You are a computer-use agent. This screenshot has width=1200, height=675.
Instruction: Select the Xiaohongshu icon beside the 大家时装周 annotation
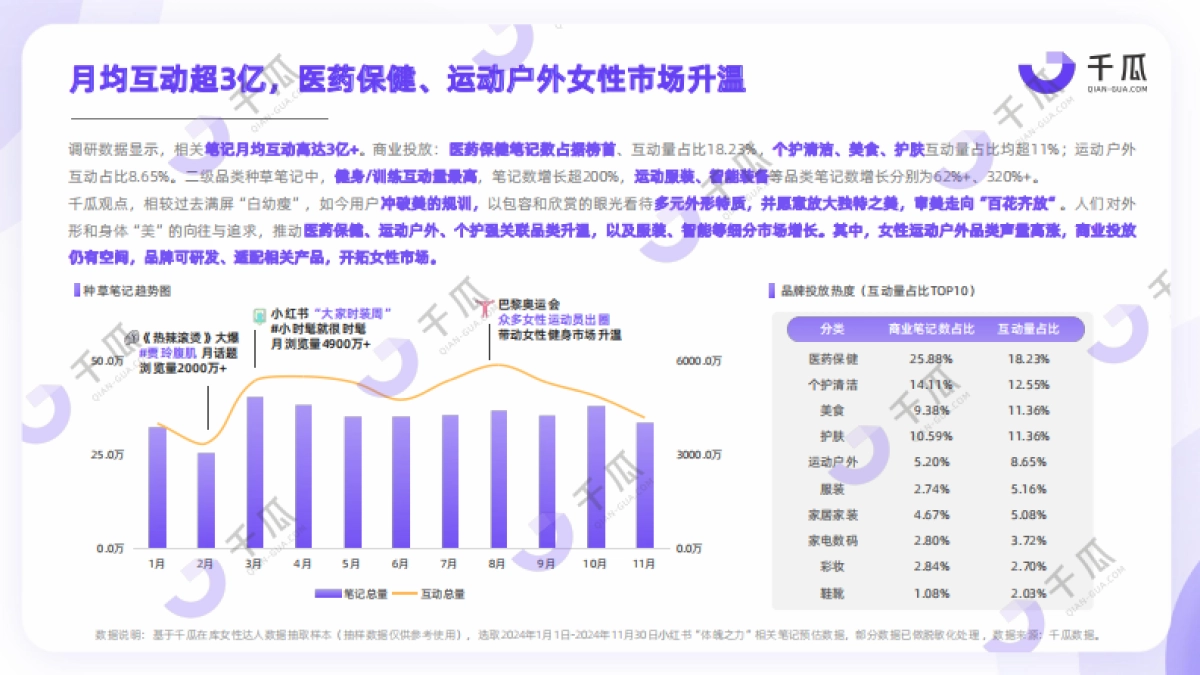click(x=258, y=315)
